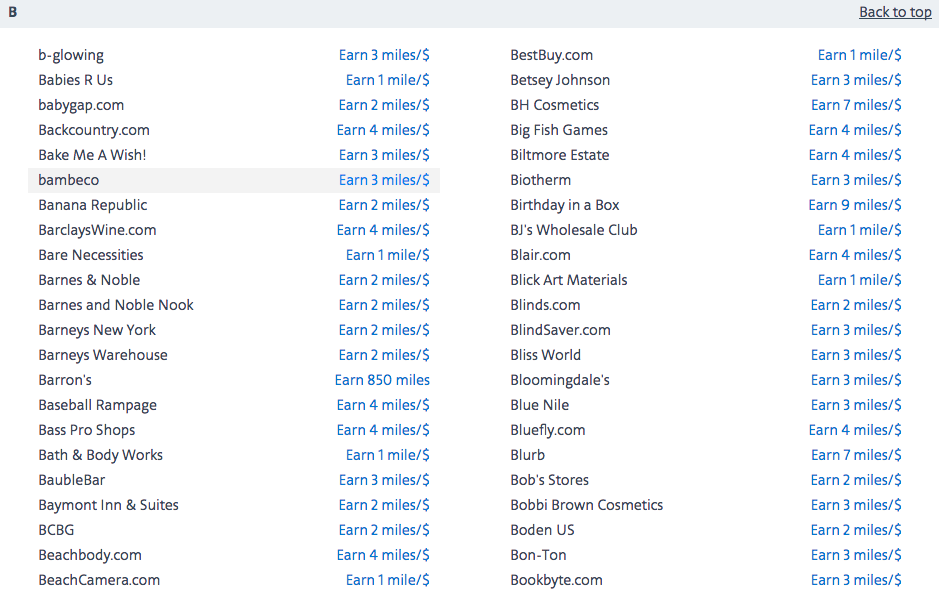The width and height of the screenshot is (939, 593).
Task: Open Barneys New York store
Action: 97,331
